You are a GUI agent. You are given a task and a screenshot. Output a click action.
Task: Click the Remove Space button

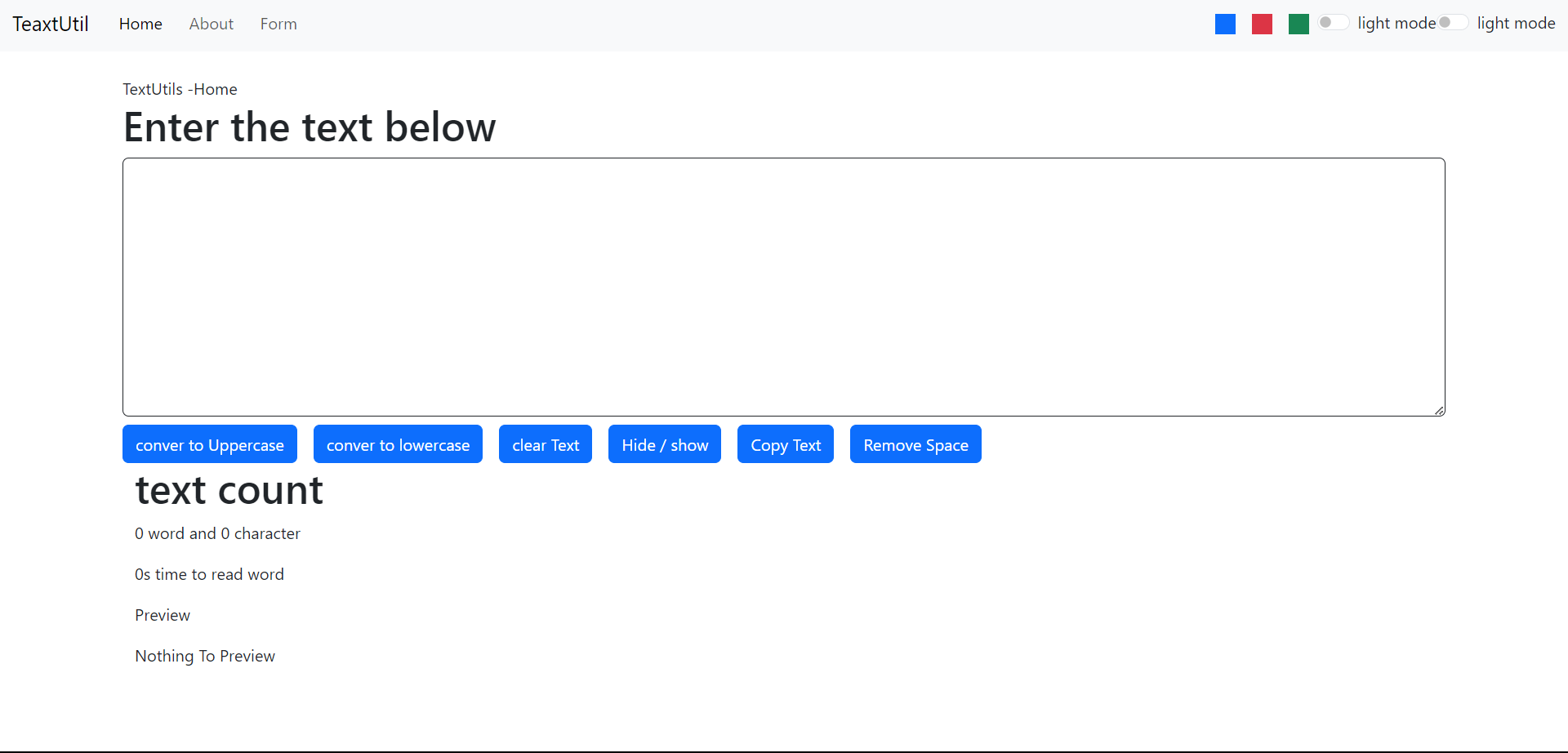tap(915, 444)
